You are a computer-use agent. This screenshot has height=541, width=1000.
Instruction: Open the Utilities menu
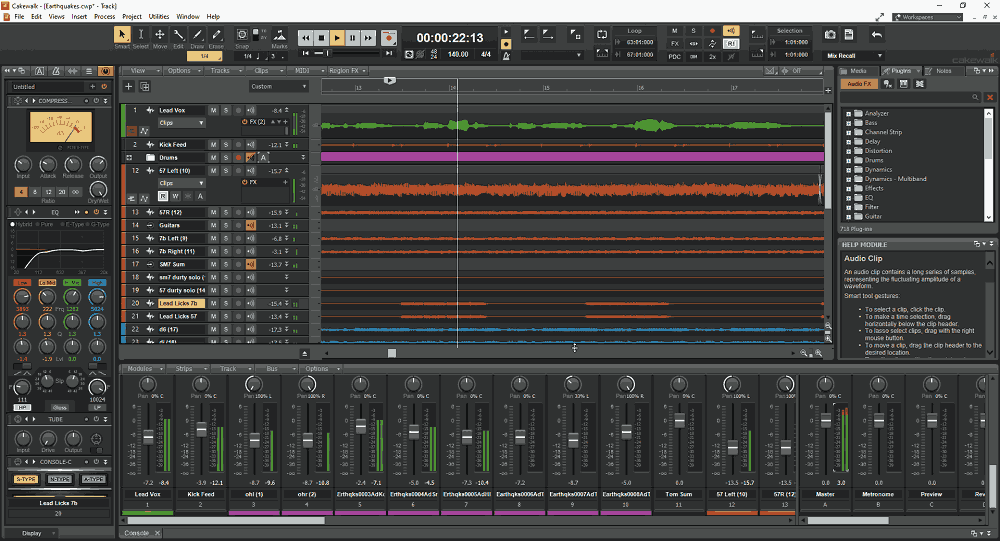point(159,17)
